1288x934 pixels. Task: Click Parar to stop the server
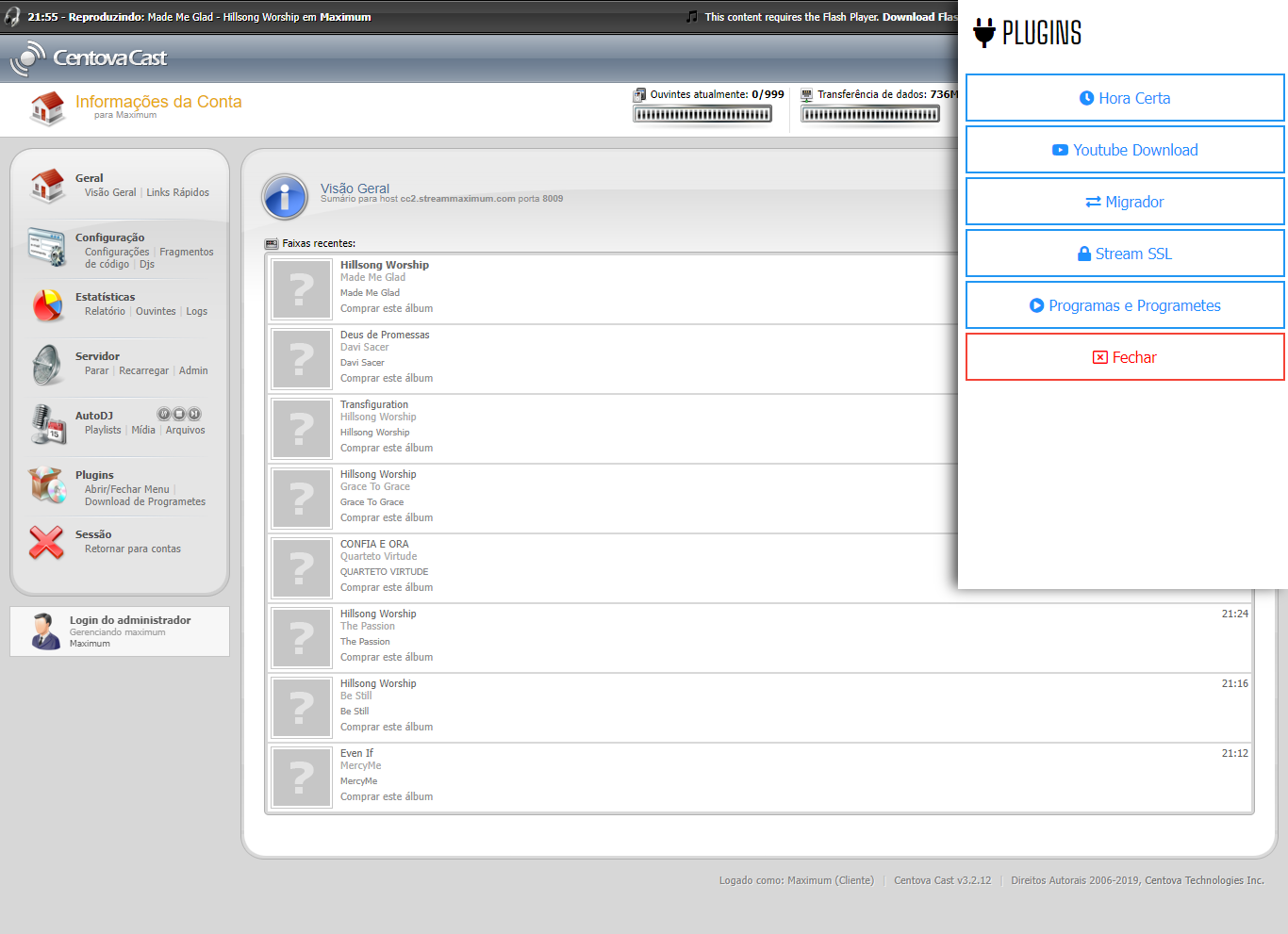pos(97,370)
